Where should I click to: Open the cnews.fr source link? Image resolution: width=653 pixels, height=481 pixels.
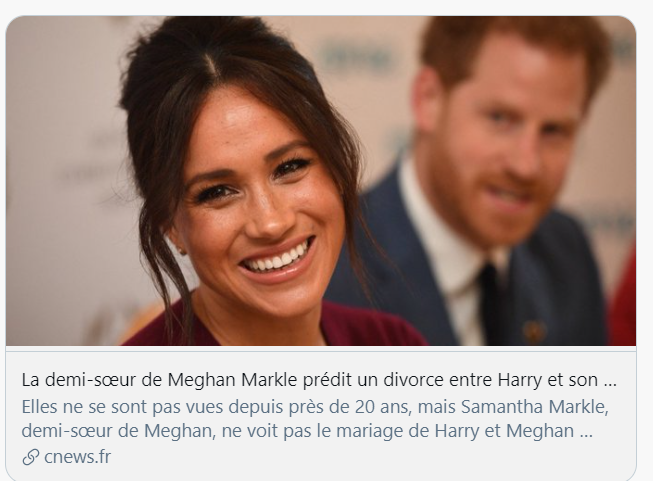(77, 457)
